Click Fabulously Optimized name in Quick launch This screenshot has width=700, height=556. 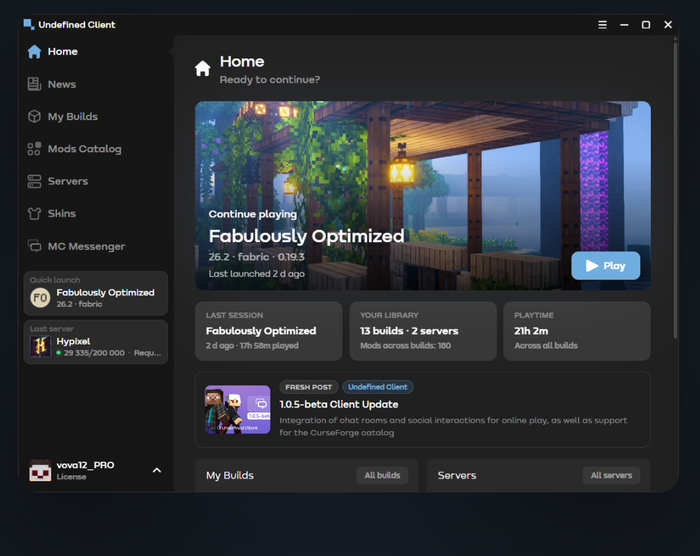click(105, 293)
